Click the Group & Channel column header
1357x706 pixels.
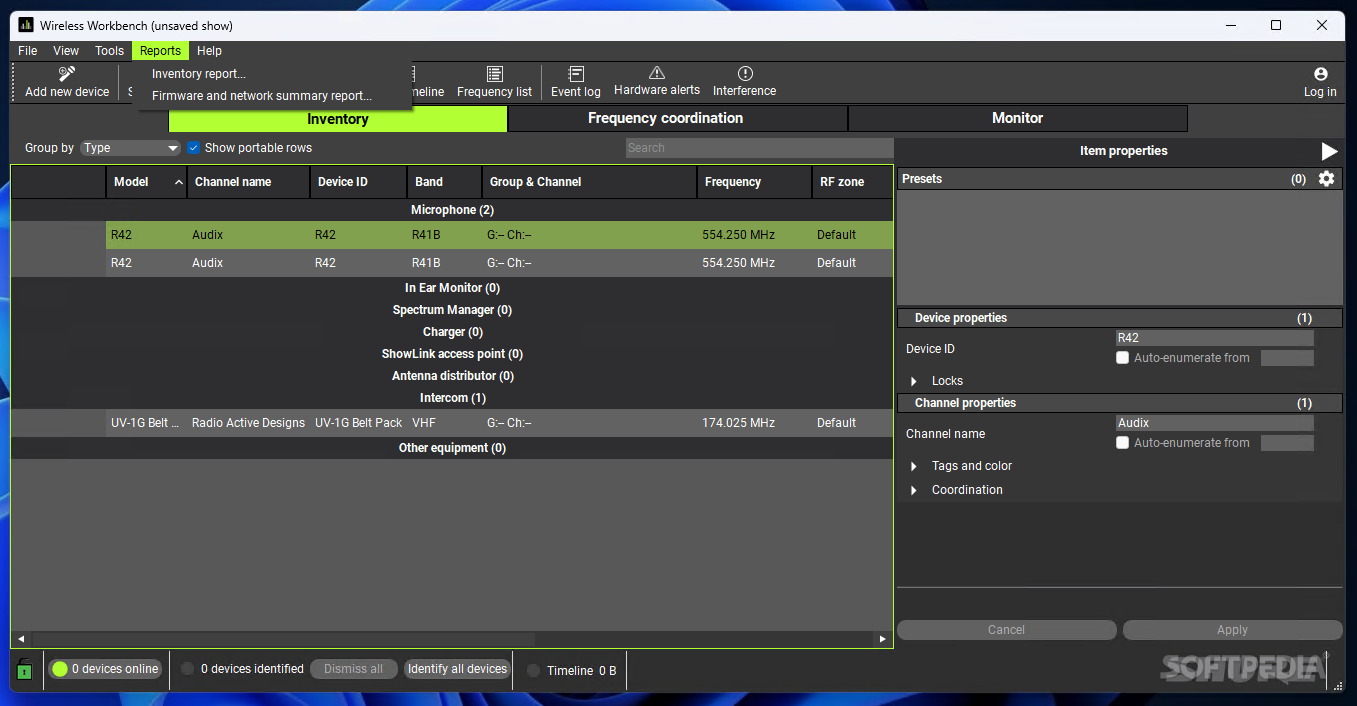[x=589, y=182]
